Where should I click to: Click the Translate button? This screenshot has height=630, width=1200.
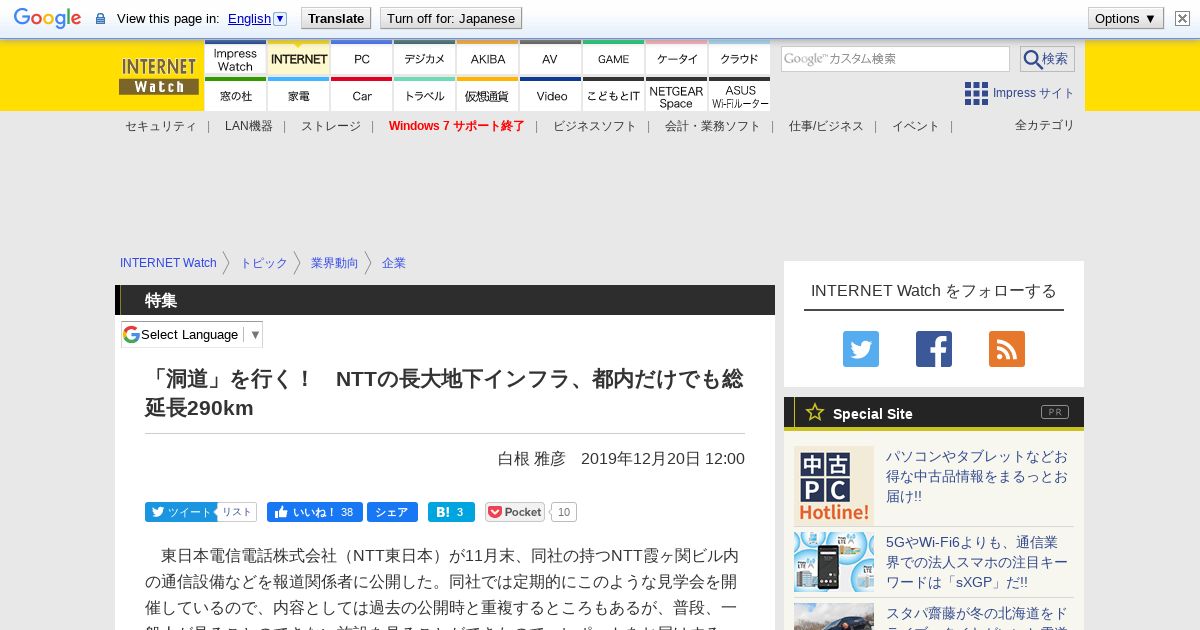pos(335,18)
